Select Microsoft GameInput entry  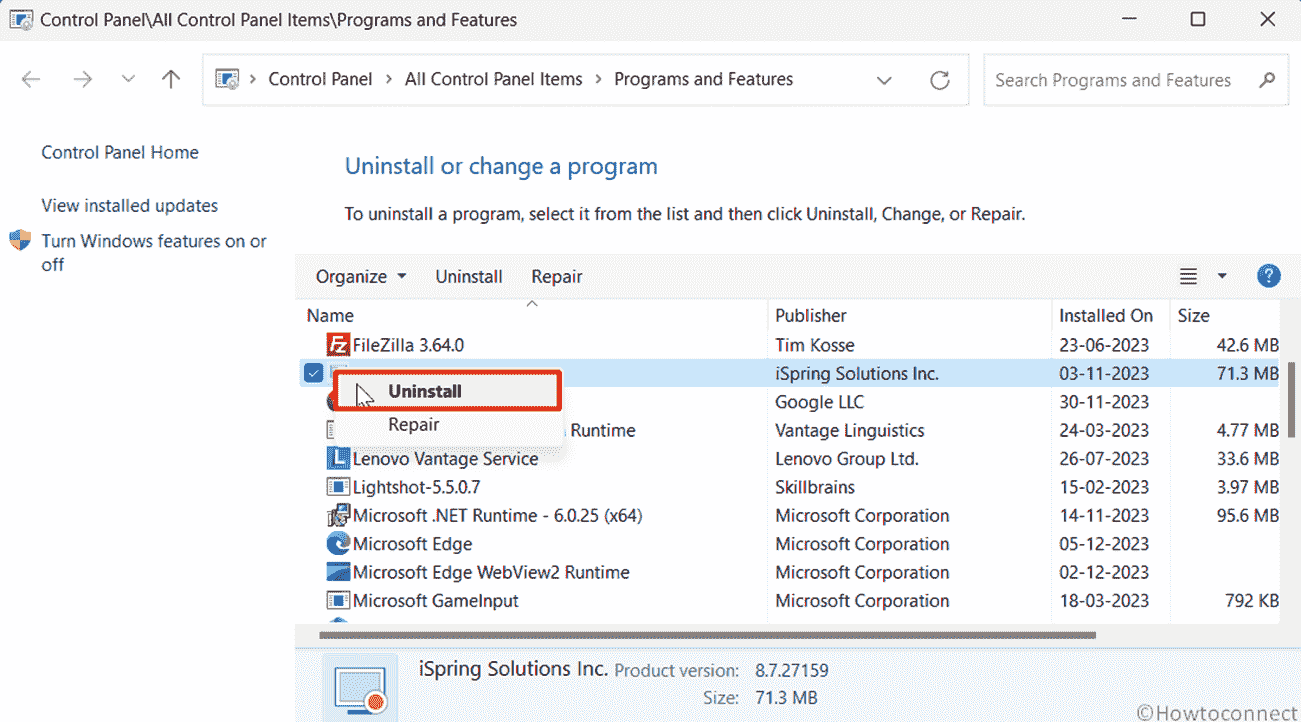(x=435, y=601)
